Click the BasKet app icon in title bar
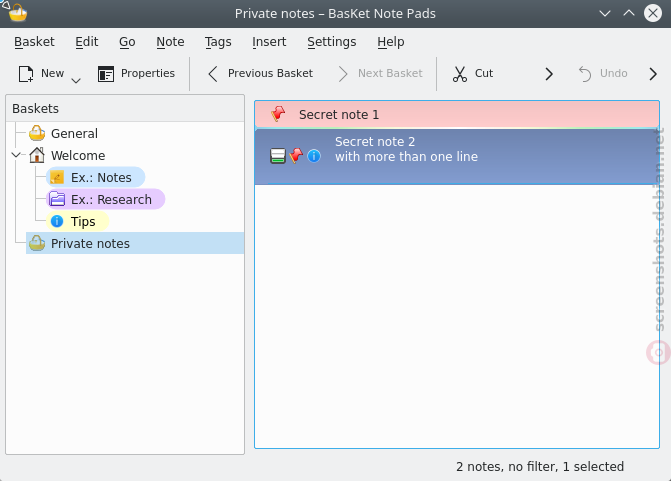This screenshot has width=671, height=481. [16, 12]
